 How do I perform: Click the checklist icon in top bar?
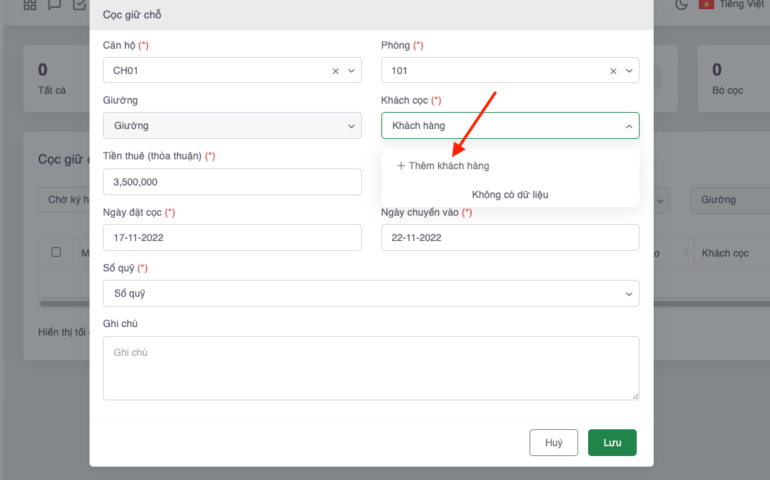click(79, 5)
